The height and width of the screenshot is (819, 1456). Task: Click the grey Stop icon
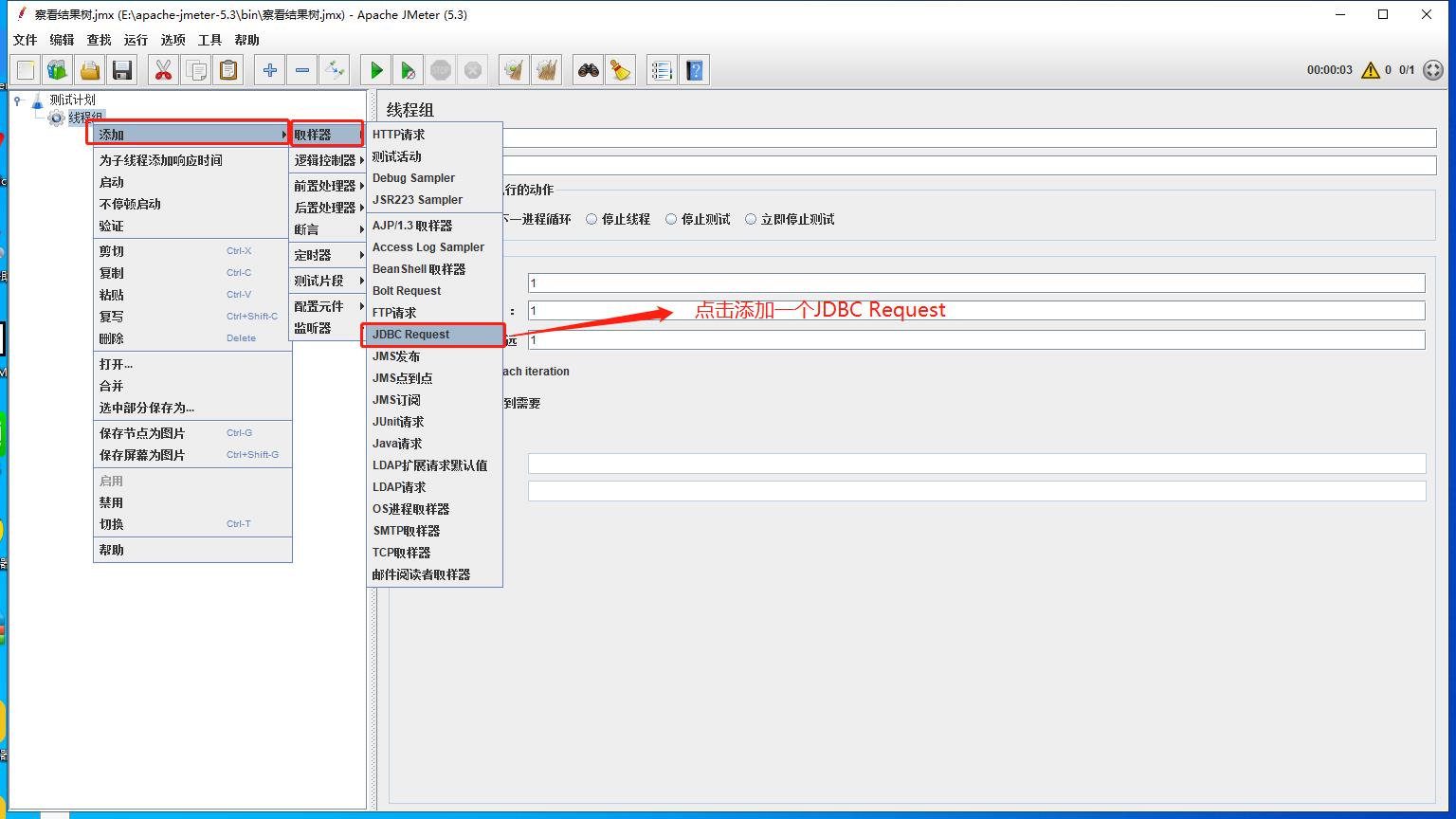tap(441, 70)
